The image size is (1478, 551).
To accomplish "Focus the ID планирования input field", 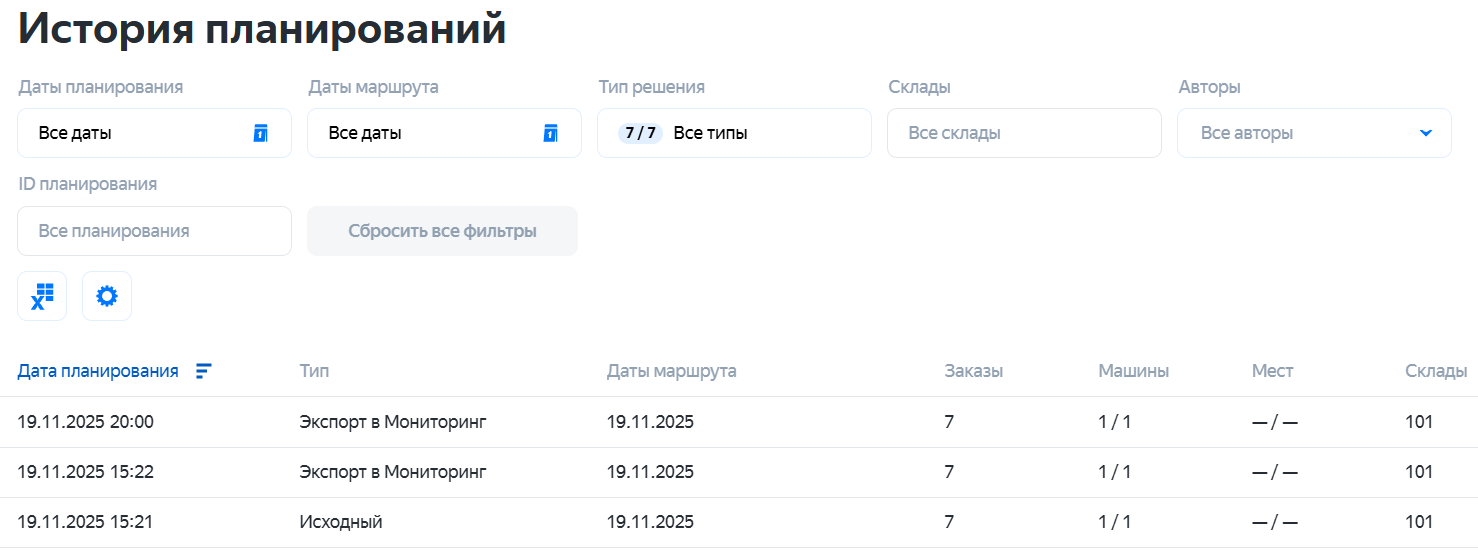I will tap(154, 231).
